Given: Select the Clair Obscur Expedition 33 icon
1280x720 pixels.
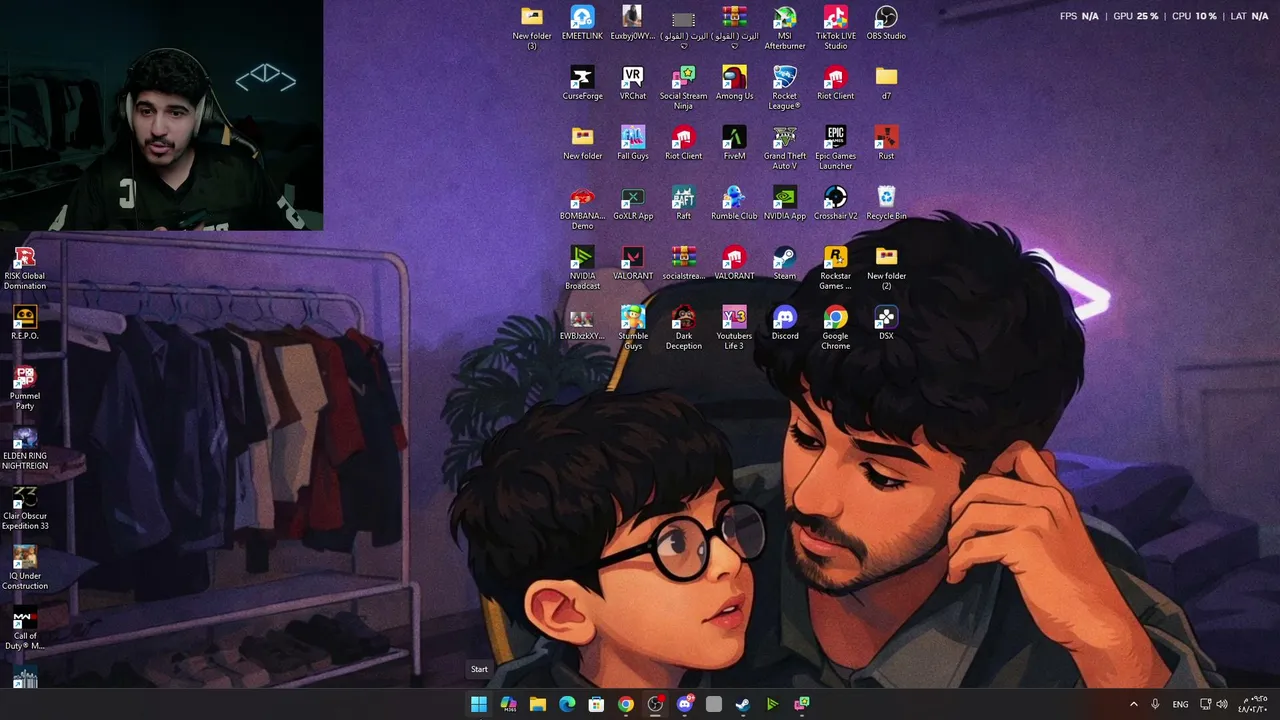Looking at the screenshot, I should 25,508.
